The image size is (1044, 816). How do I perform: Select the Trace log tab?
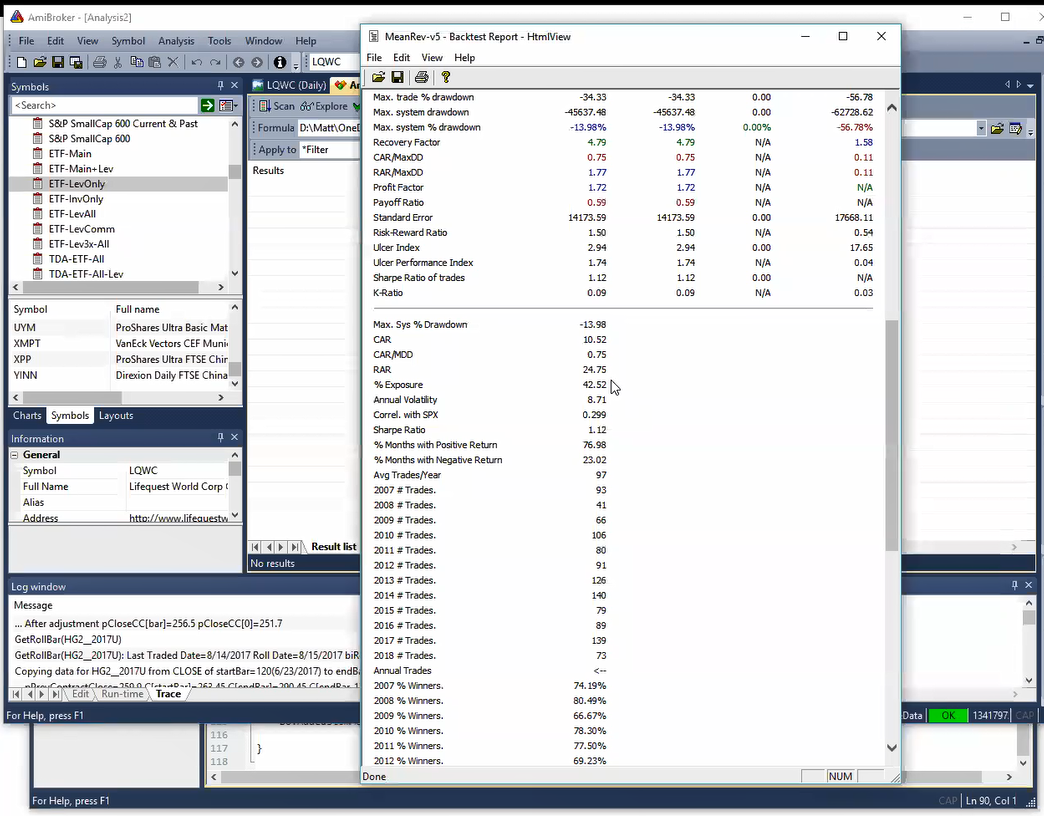[168, 694]
